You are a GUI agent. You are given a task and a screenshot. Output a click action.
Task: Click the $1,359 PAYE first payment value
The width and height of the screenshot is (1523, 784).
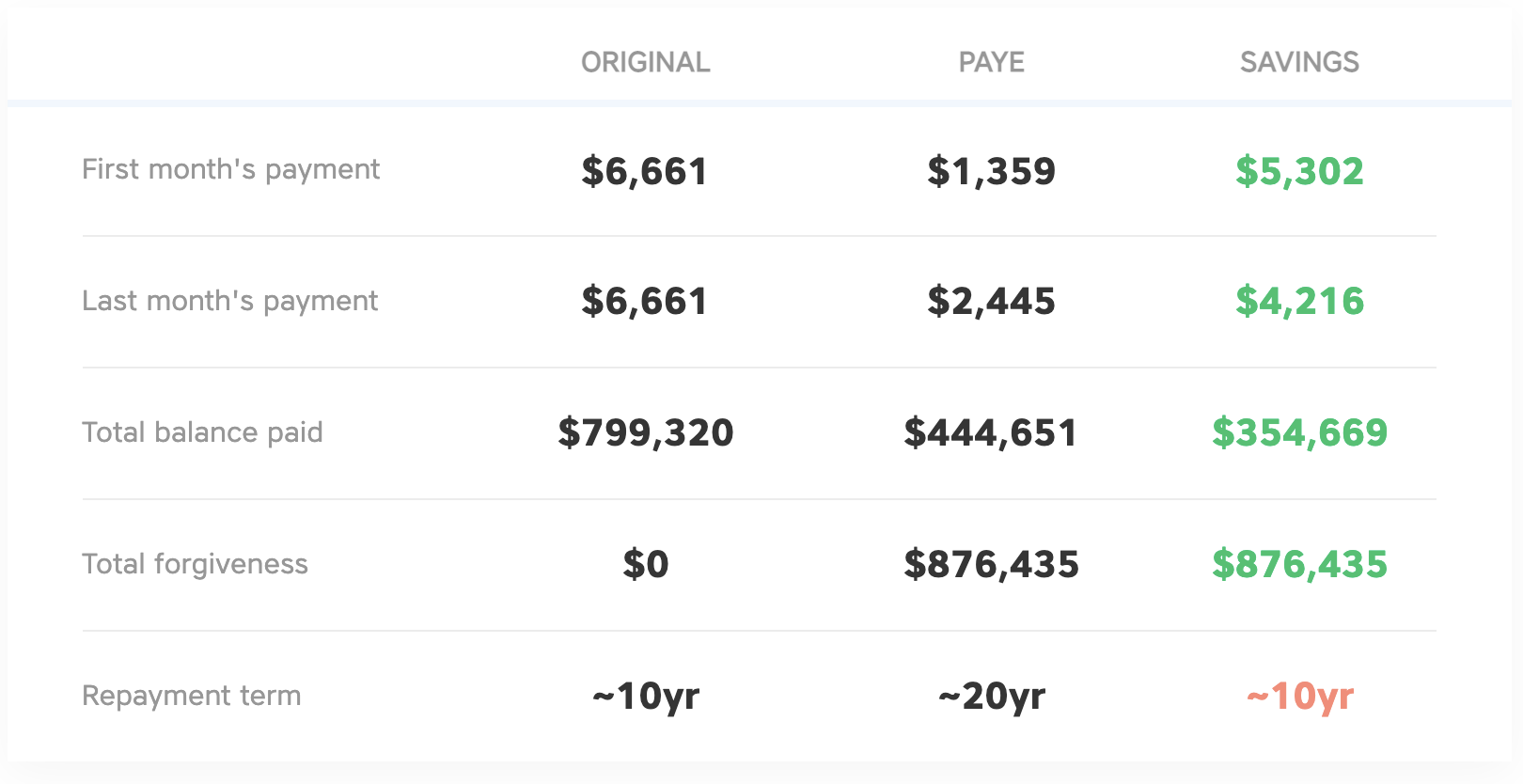(x=991, y=171)
